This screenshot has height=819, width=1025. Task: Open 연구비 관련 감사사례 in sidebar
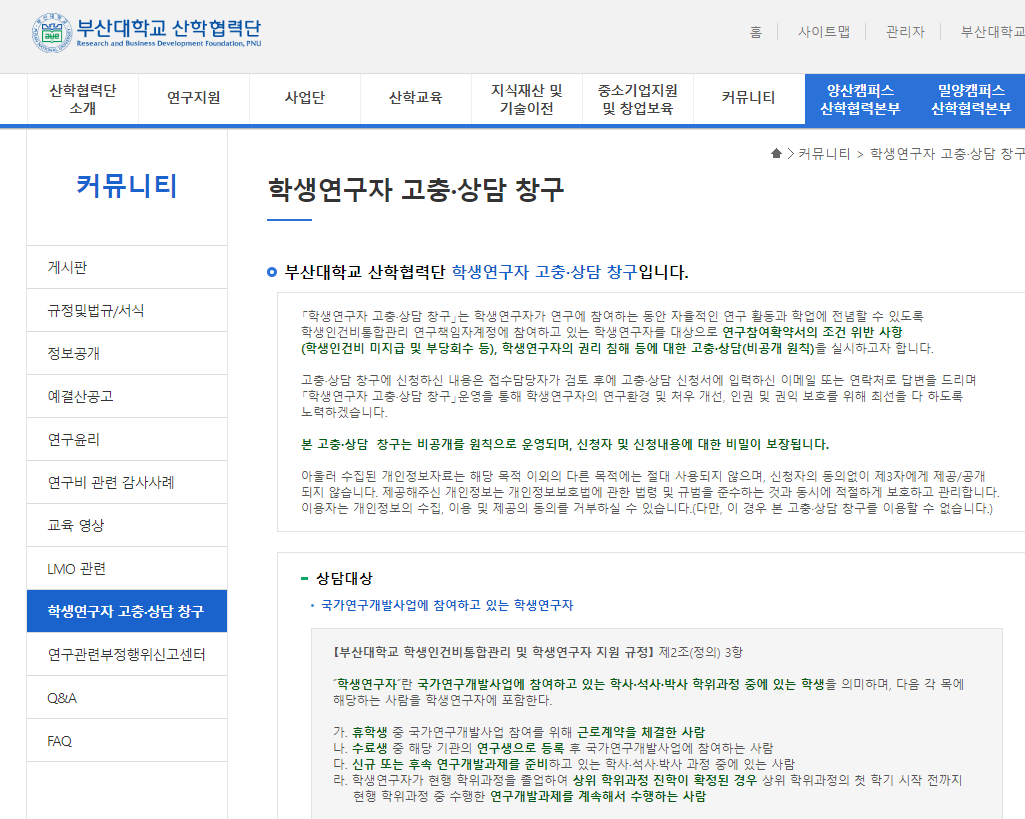tap(111, 482)
